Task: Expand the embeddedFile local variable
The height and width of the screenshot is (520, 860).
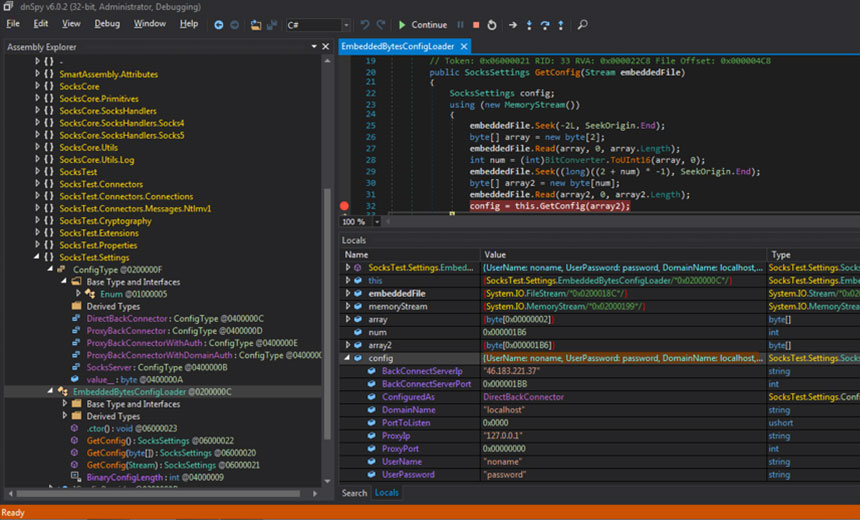Action: (x=347, y=293)
